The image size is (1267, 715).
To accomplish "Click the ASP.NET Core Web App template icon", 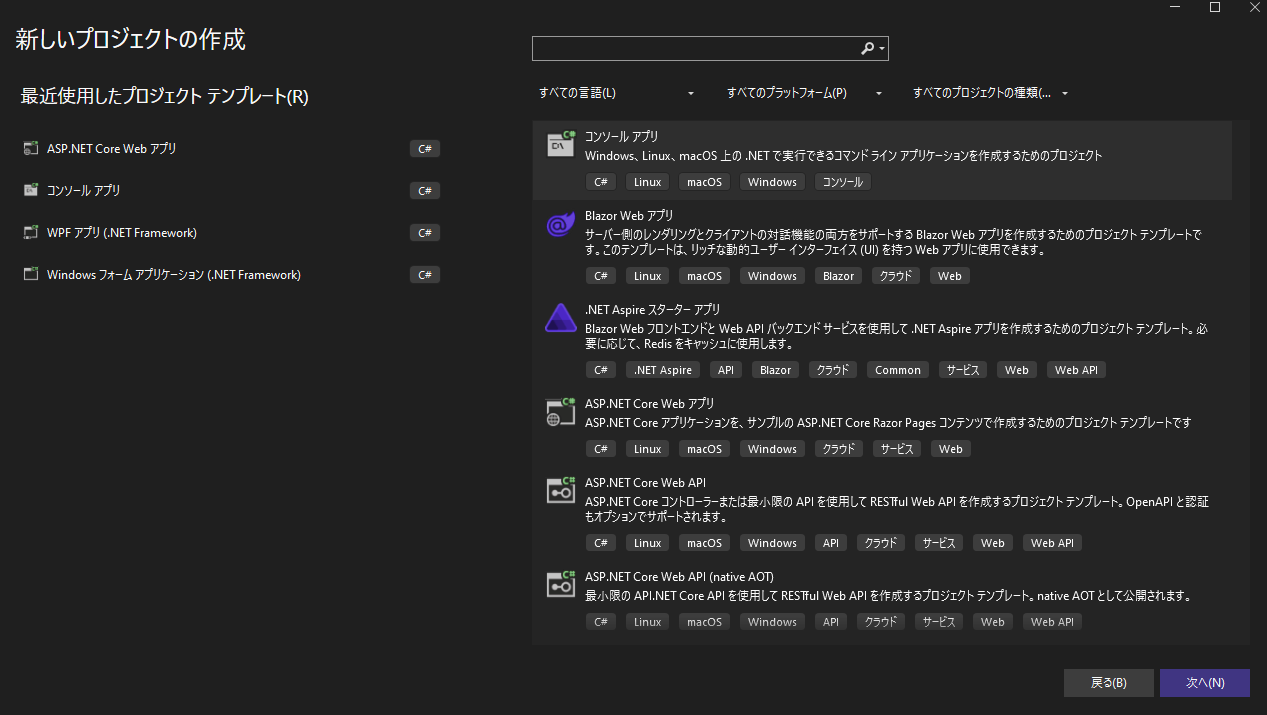I will click(x=560, y=412).
